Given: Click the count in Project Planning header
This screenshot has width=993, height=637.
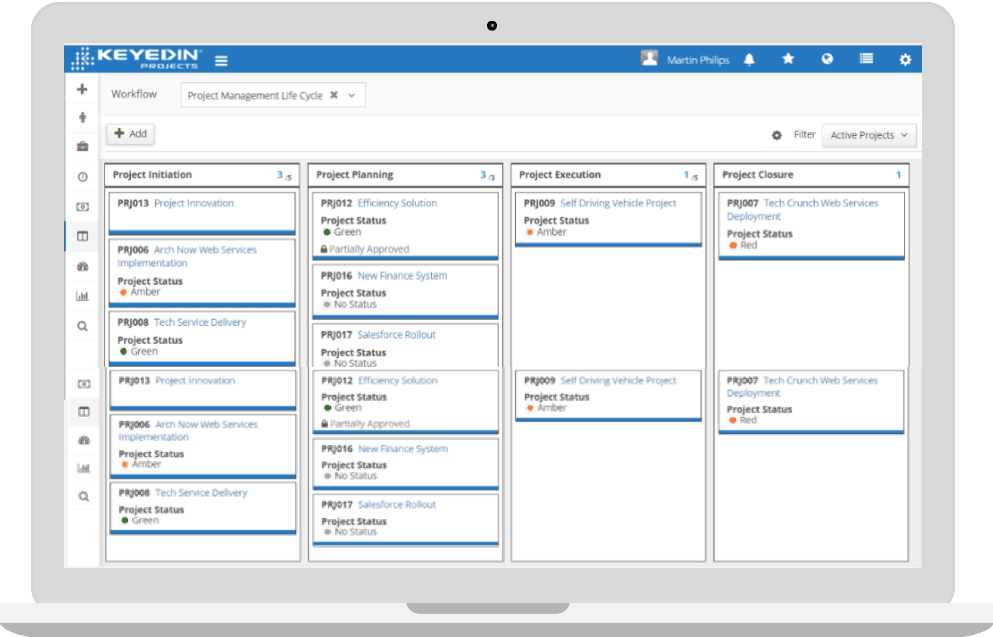Looking at the screenshot, I should point(487,175).
